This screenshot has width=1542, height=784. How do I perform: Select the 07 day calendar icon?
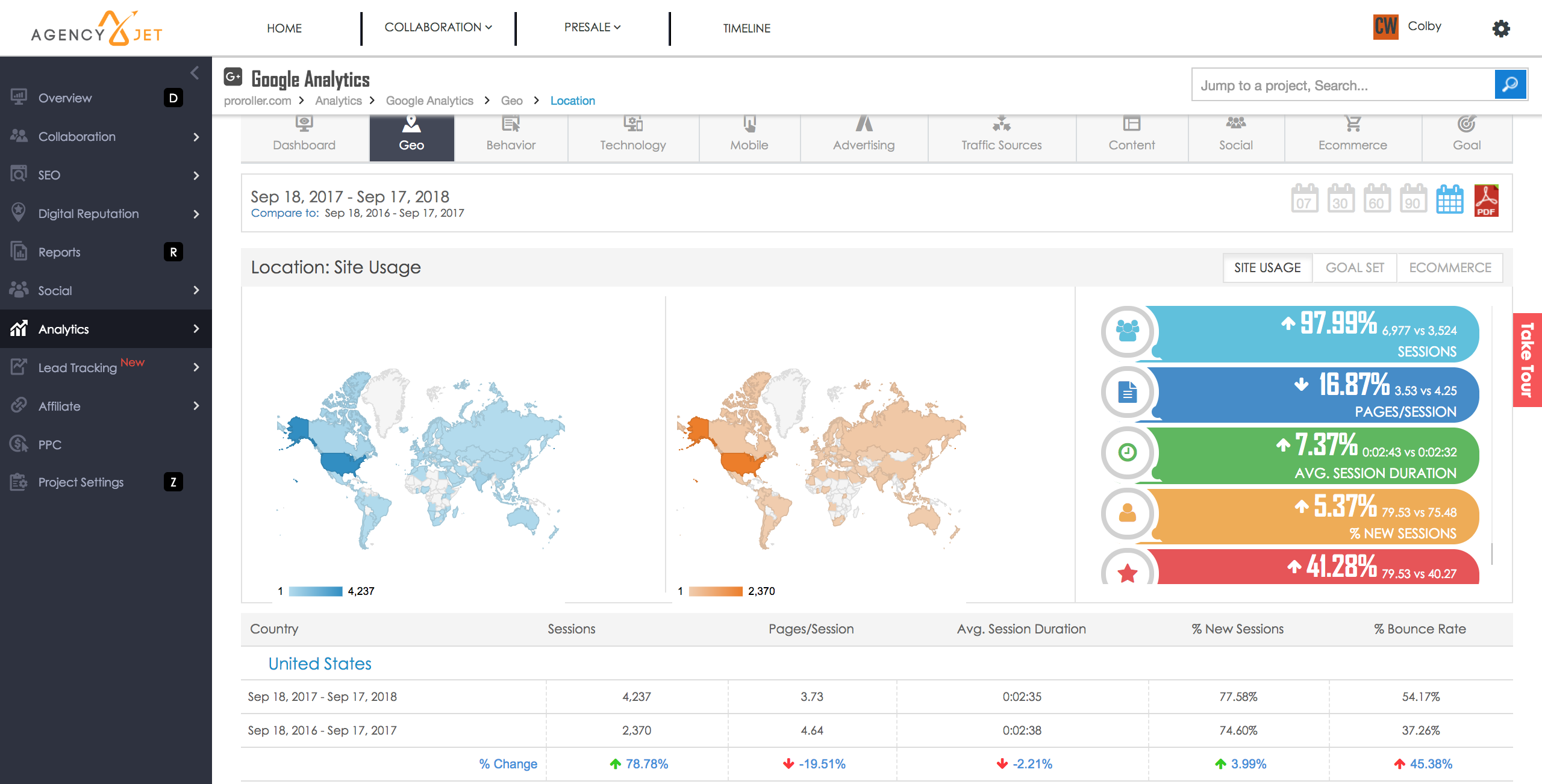[x=1304, y=199]
